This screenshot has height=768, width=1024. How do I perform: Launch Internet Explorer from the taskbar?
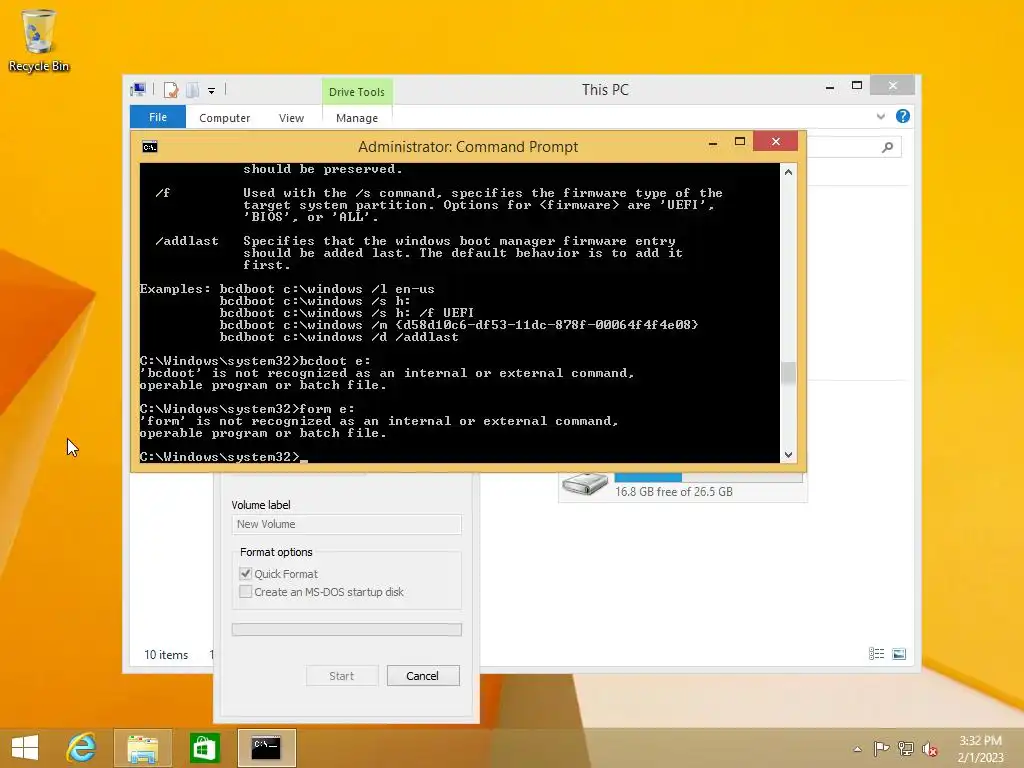pyautogui.click(x=82, y=748)
